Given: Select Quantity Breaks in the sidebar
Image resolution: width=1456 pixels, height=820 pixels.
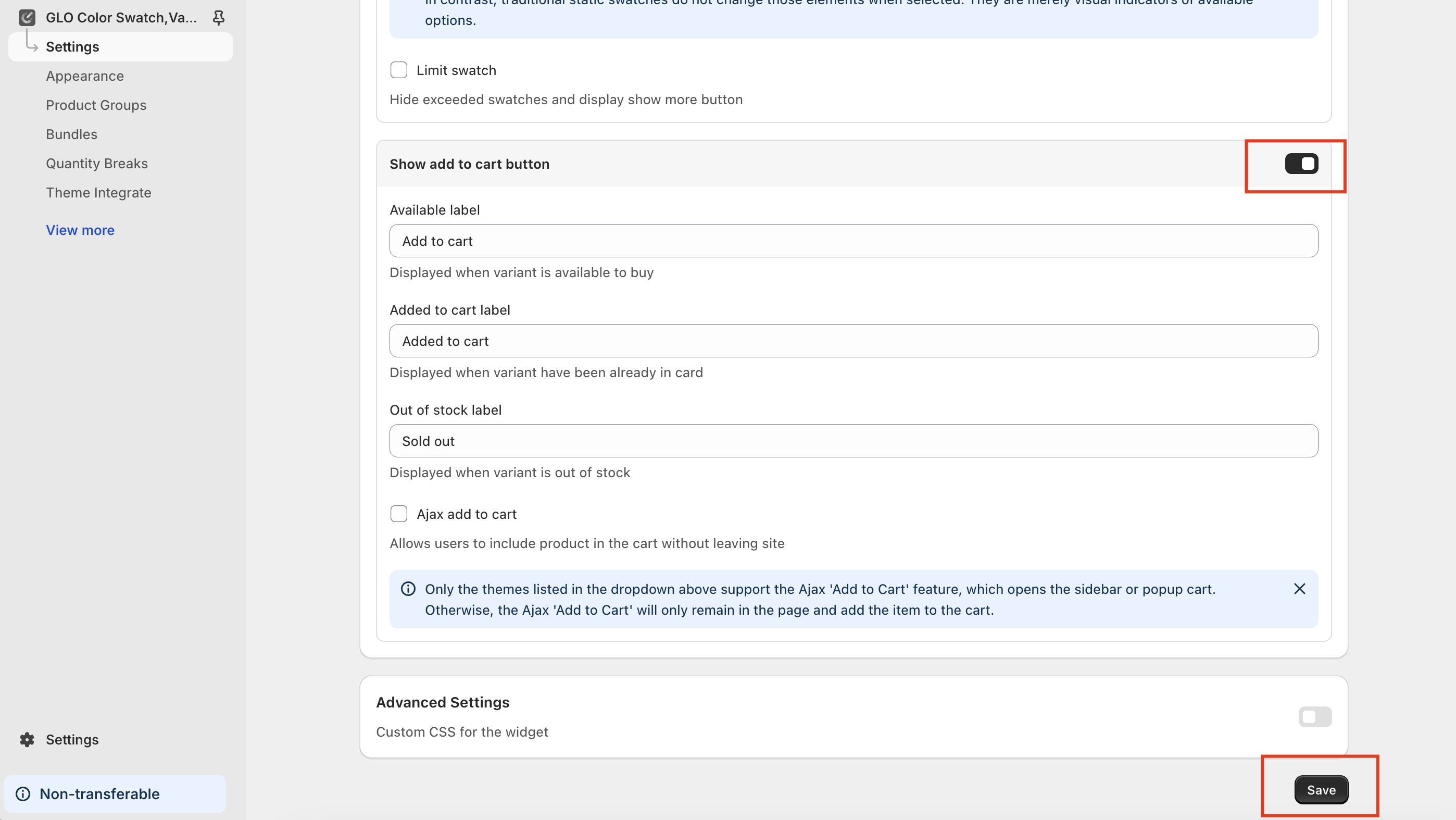Looking at the screenshot, I should click(97, 164).
